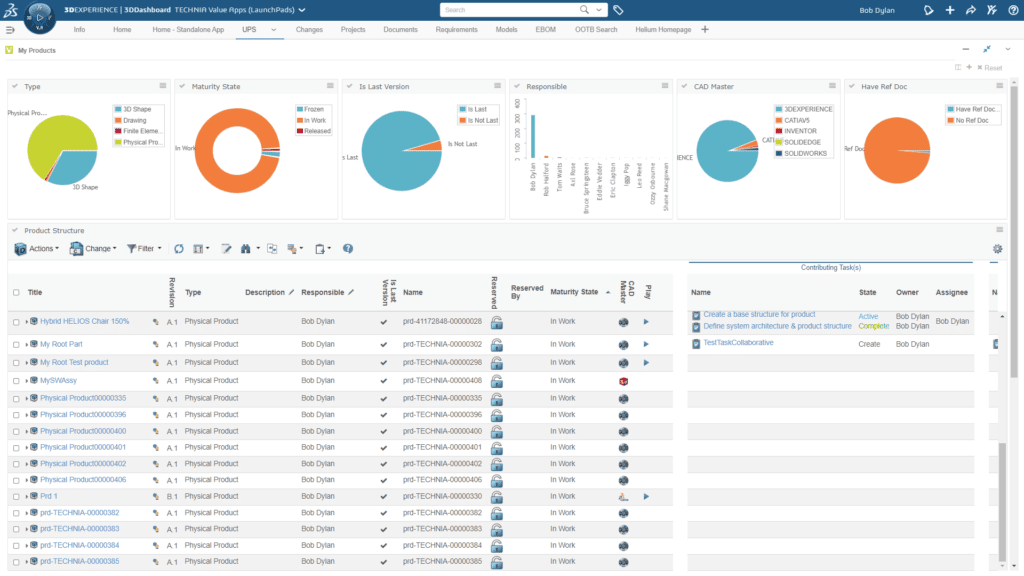Open the Type chart menu icon
Image resolution: width=1024 pixels, height=576 pixels.
click(163, 86)
